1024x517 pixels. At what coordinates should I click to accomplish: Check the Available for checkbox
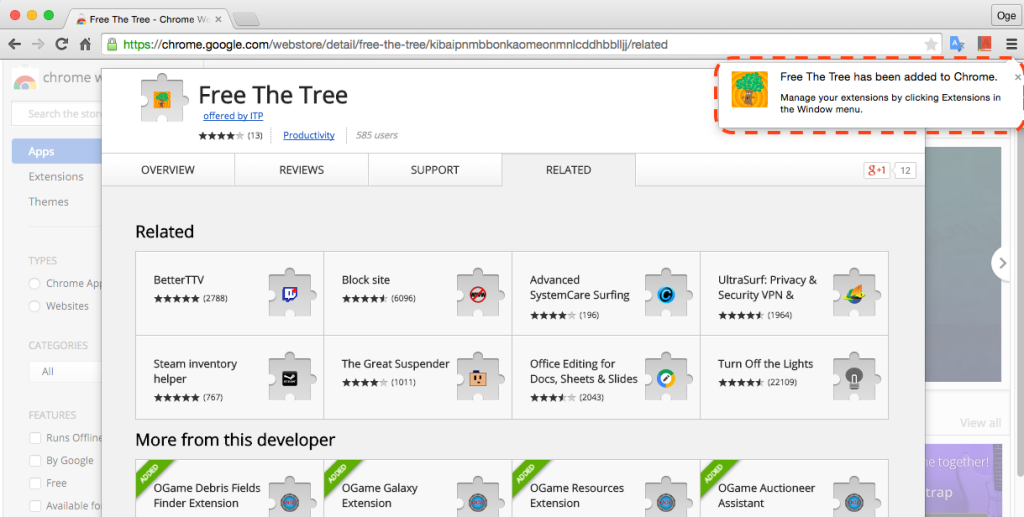35,506
